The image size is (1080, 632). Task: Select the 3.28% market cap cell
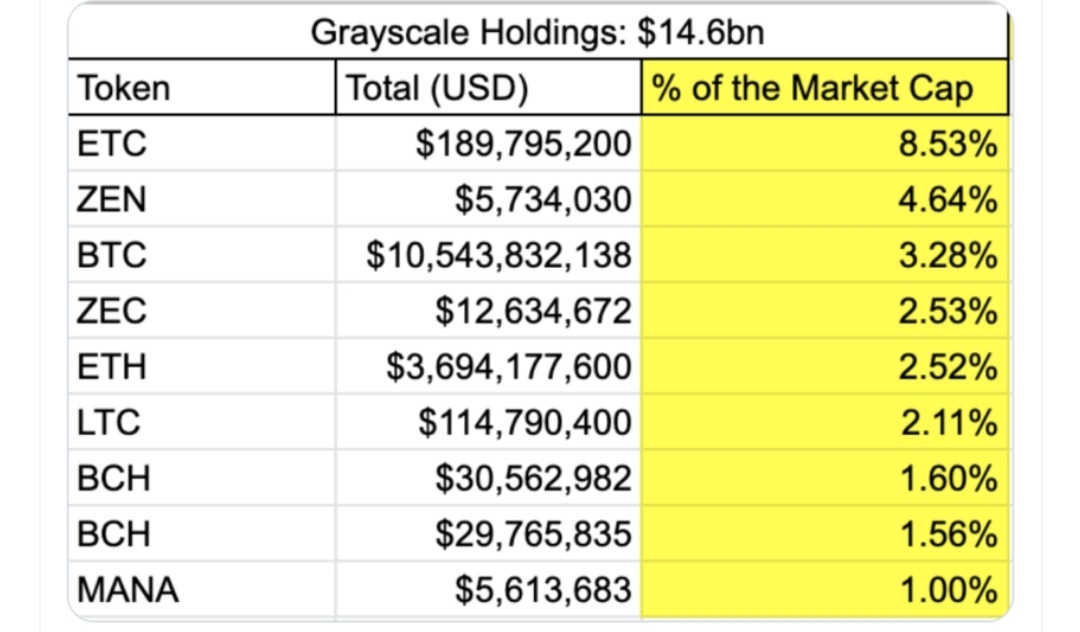(824, 255)
